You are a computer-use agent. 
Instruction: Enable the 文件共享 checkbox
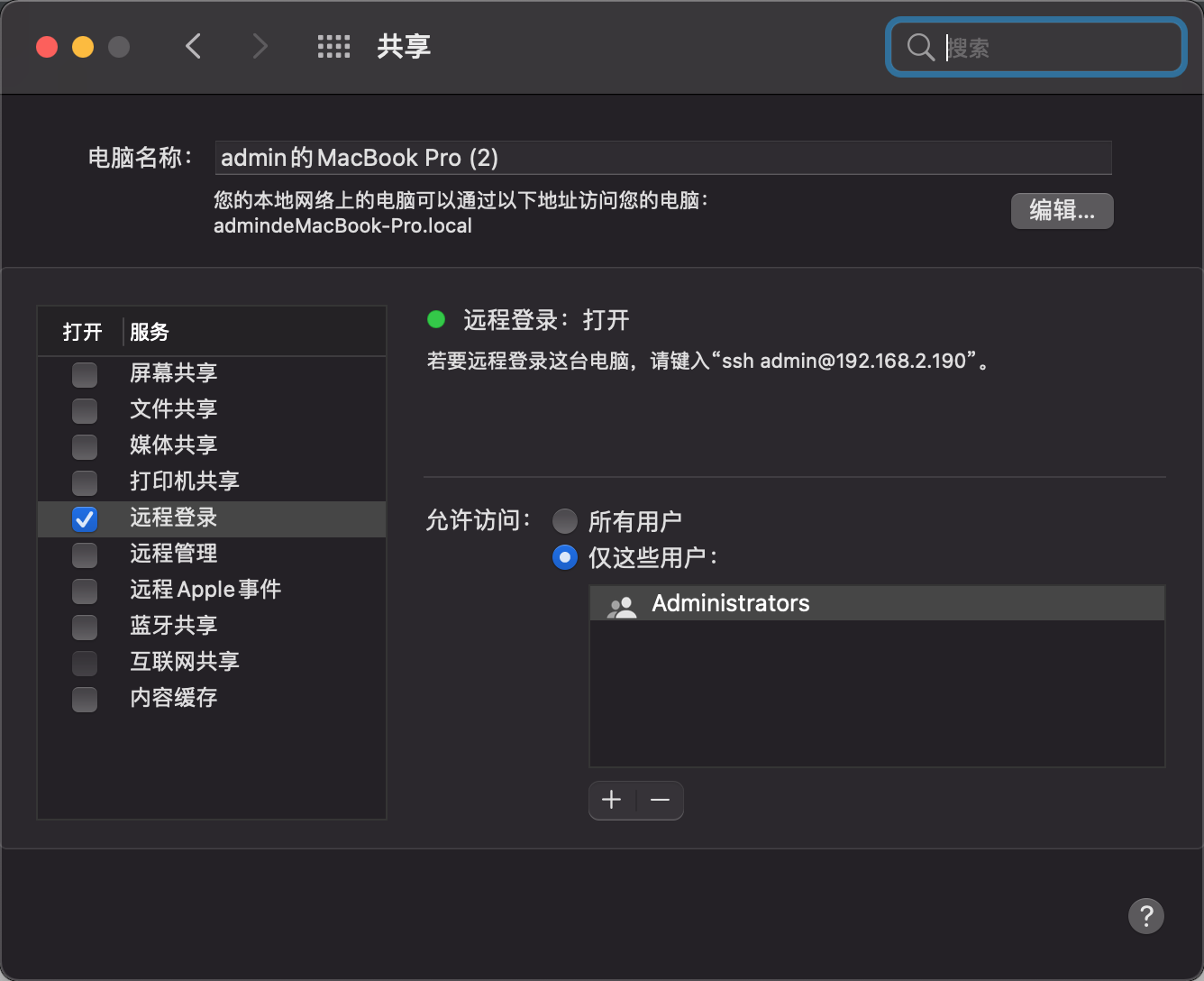pyautogui.click(x=85, y=410)
